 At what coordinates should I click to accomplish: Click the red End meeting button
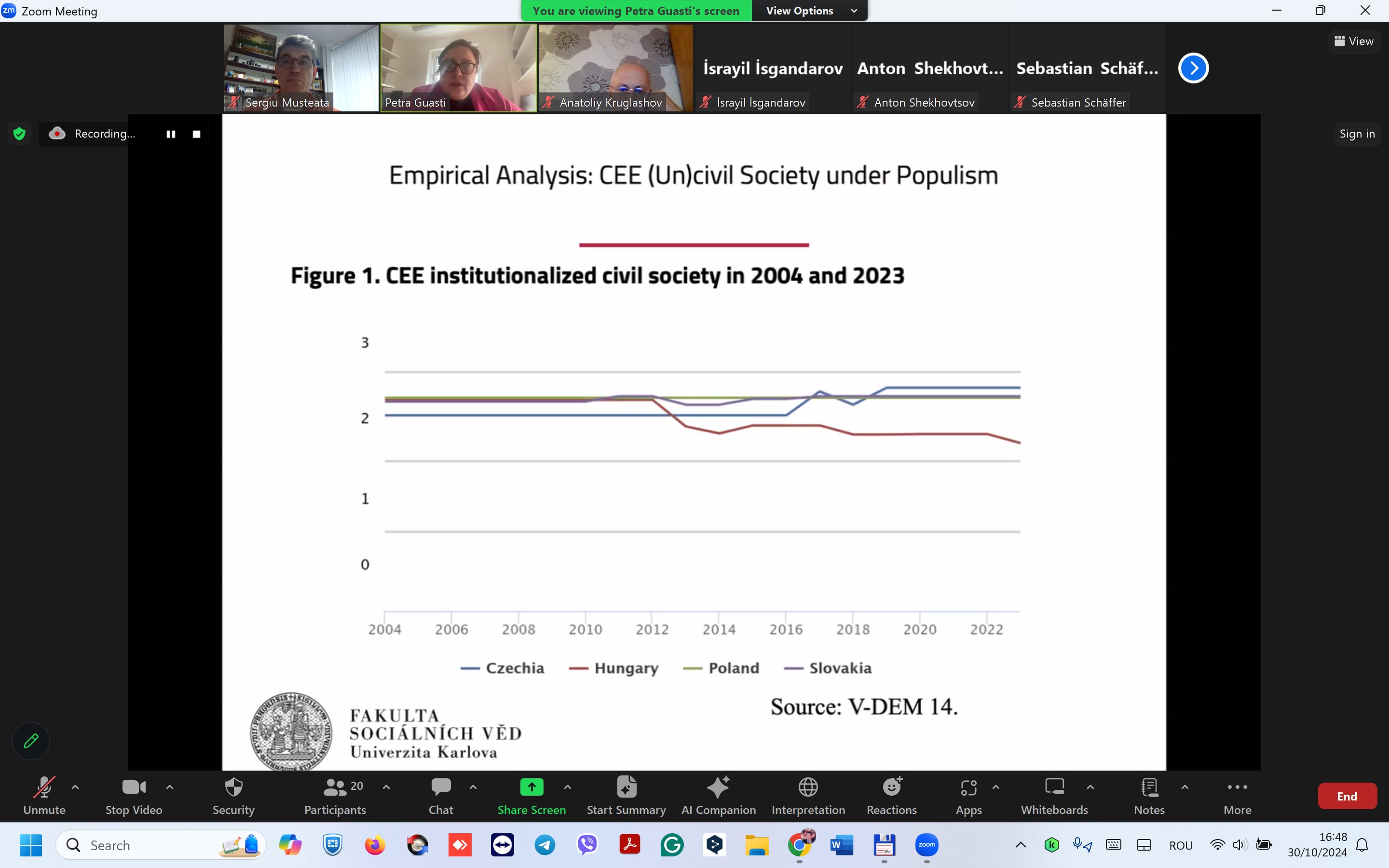(x=1347, y=796)
